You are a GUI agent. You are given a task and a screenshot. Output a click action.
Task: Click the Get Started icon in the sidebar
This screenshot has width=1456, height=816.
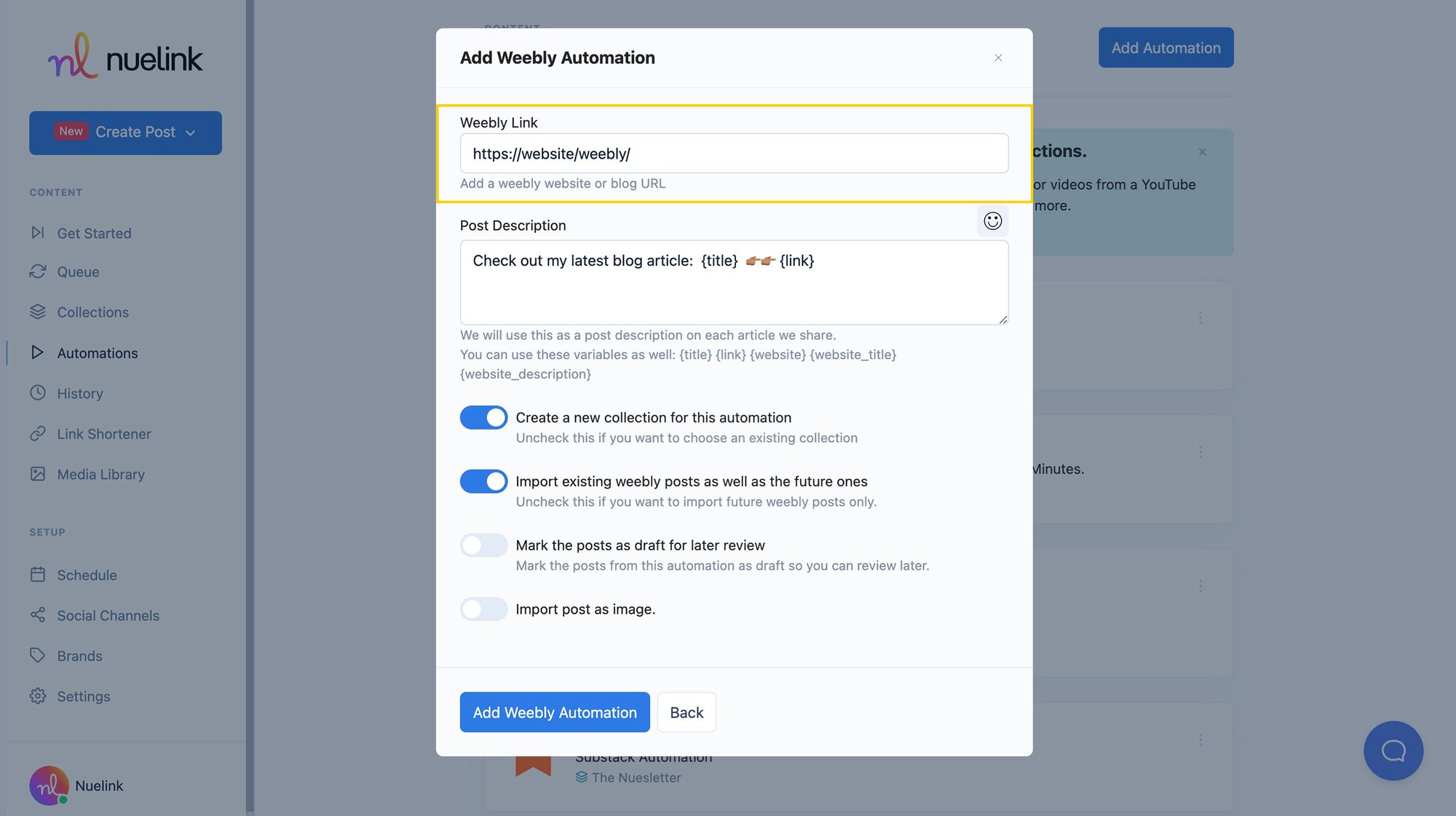37,233
